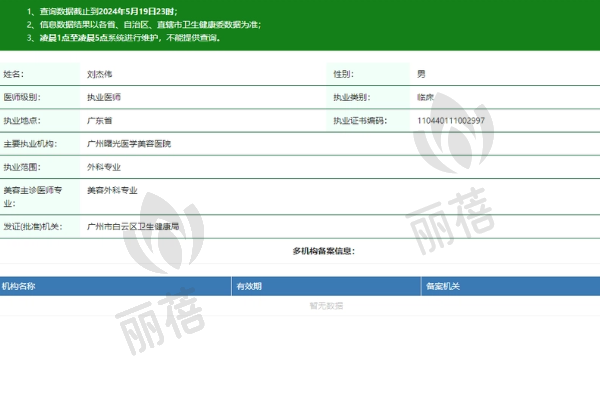600x410 pixels.
Task: Select the value 美容外科专业
Action: coord(112,190)
